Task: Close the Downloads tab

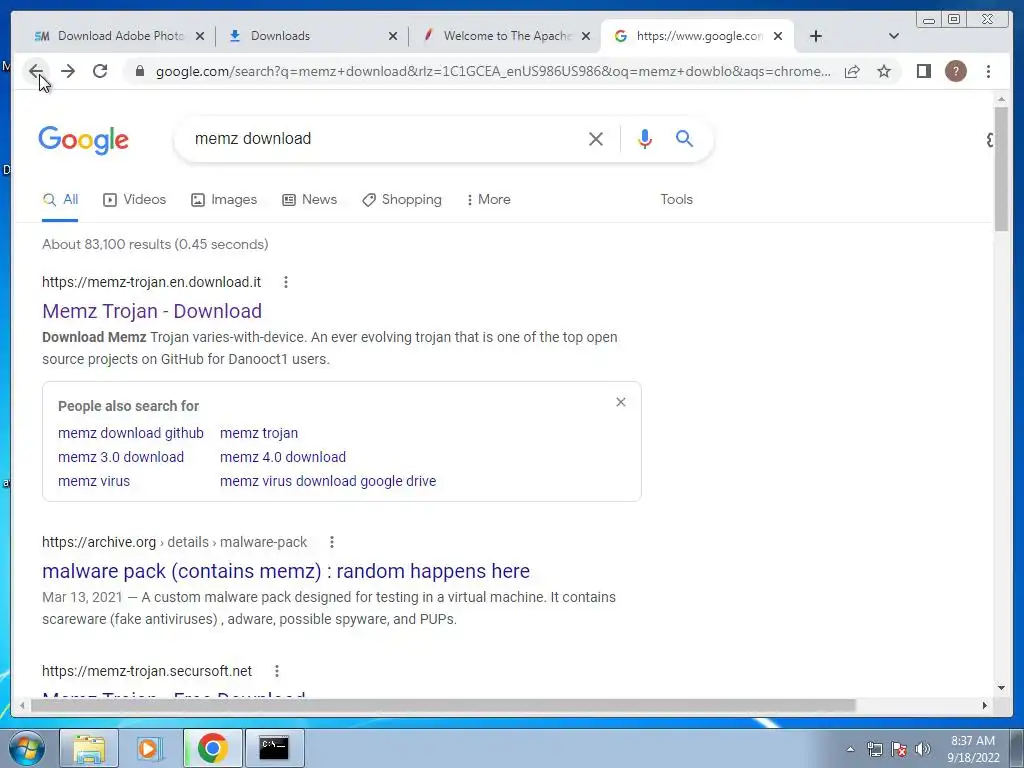Action: (392, 36)
